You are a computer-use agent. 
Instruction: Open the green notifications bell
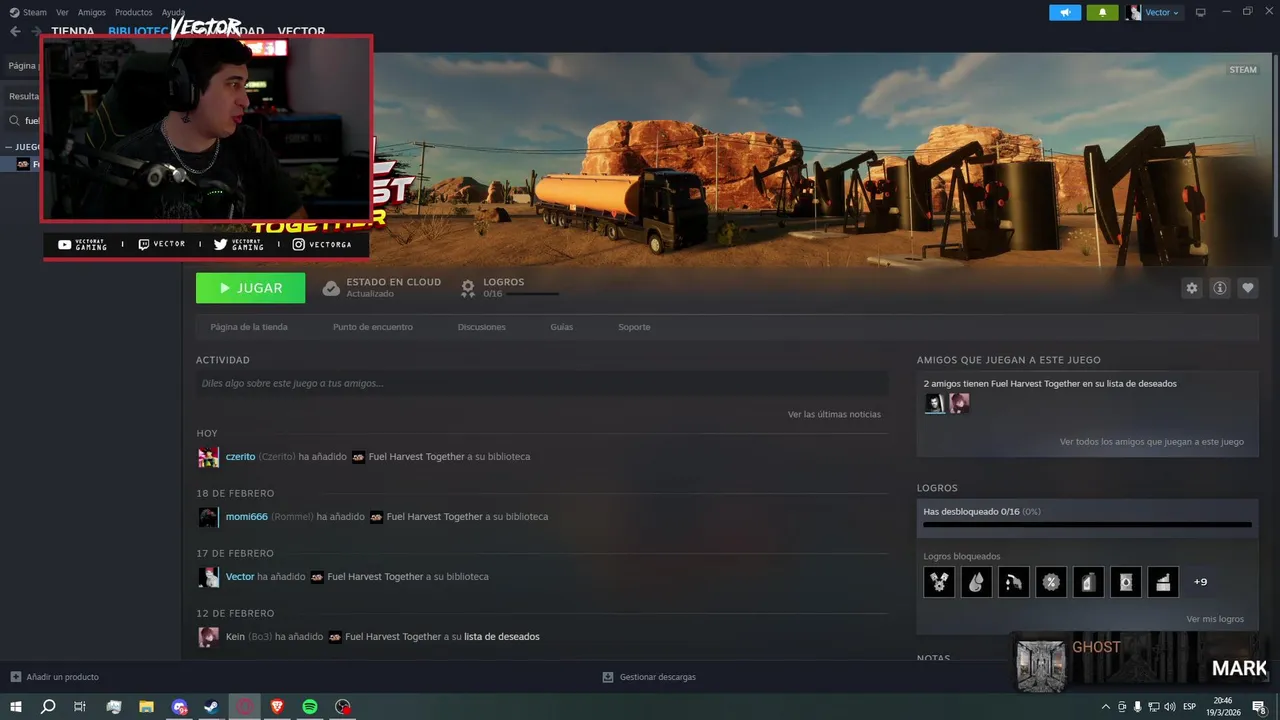click(1102, 12)
